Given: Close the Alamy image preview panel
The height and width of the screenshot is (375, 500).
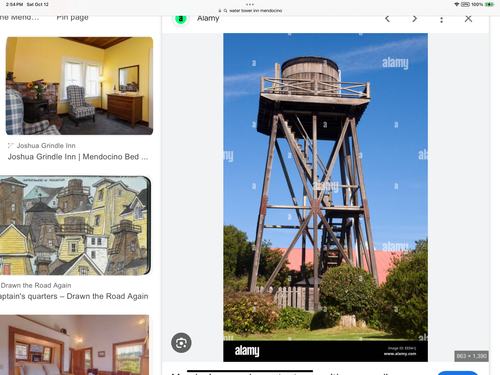Looking at the screenshot, I should 468,19.
